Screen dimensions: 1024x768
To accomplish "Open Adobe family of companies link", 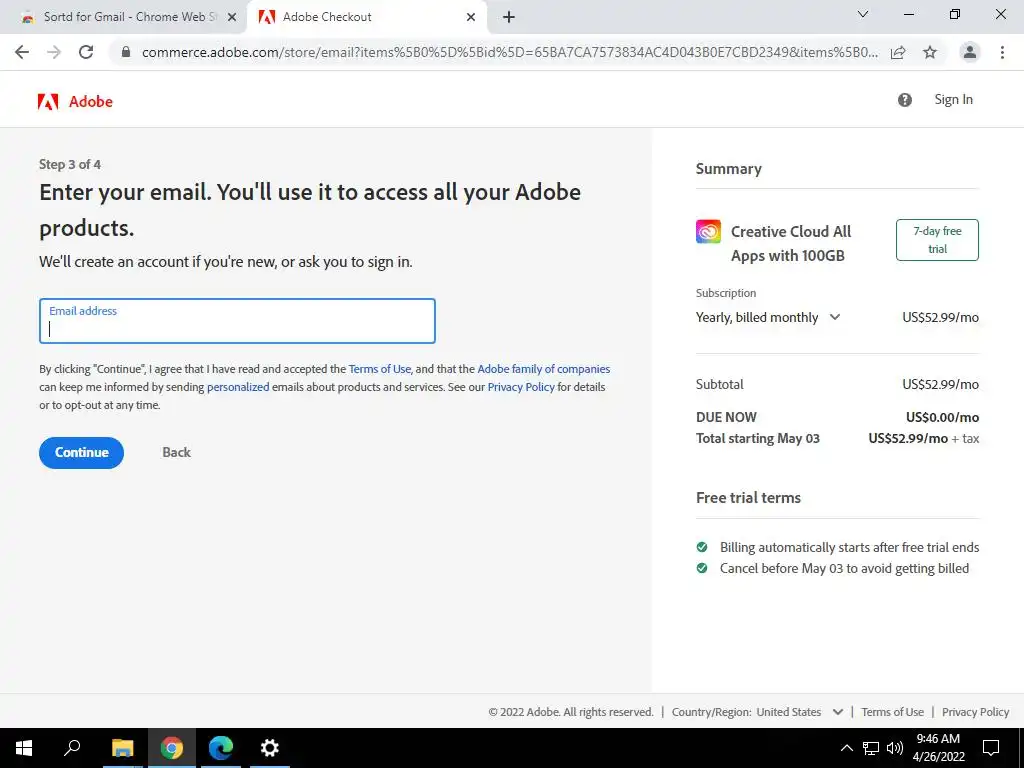I will pos(543,369).
